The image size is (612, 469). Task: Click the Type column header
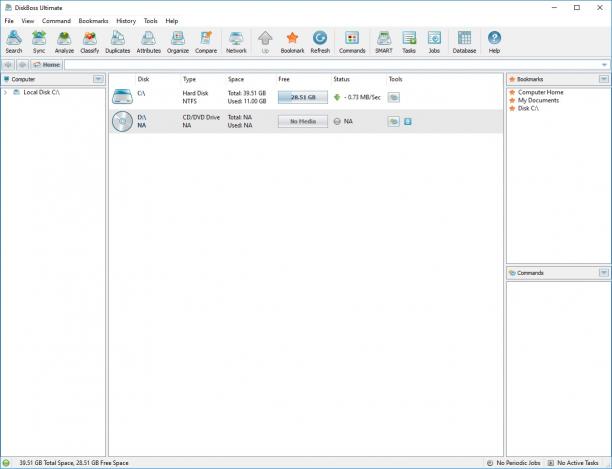pos(189,79)
